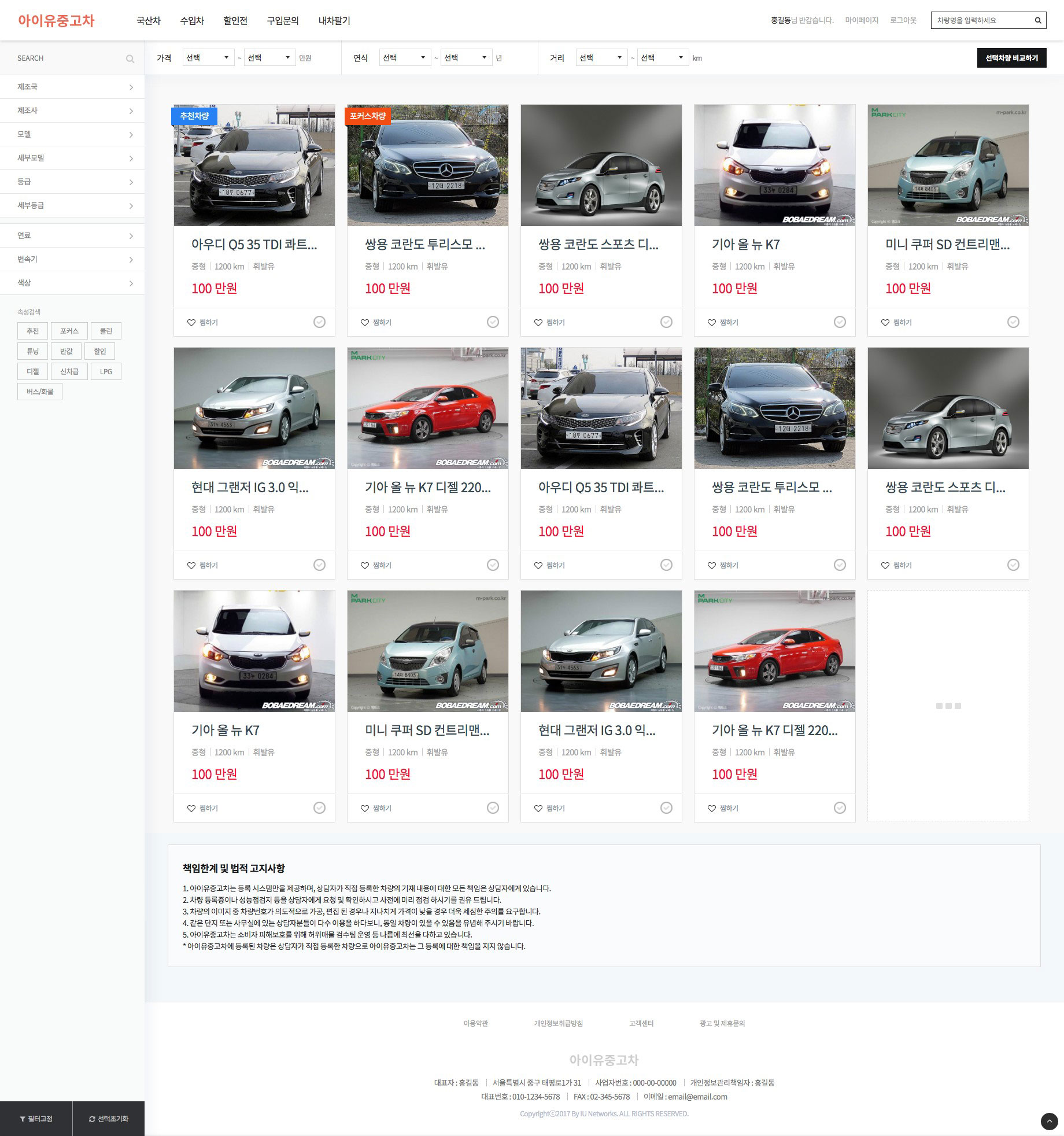Viewport: 1064px width, 1136px height.
Task: Open the 수입차 menu
Action: (x=192, y=21)
